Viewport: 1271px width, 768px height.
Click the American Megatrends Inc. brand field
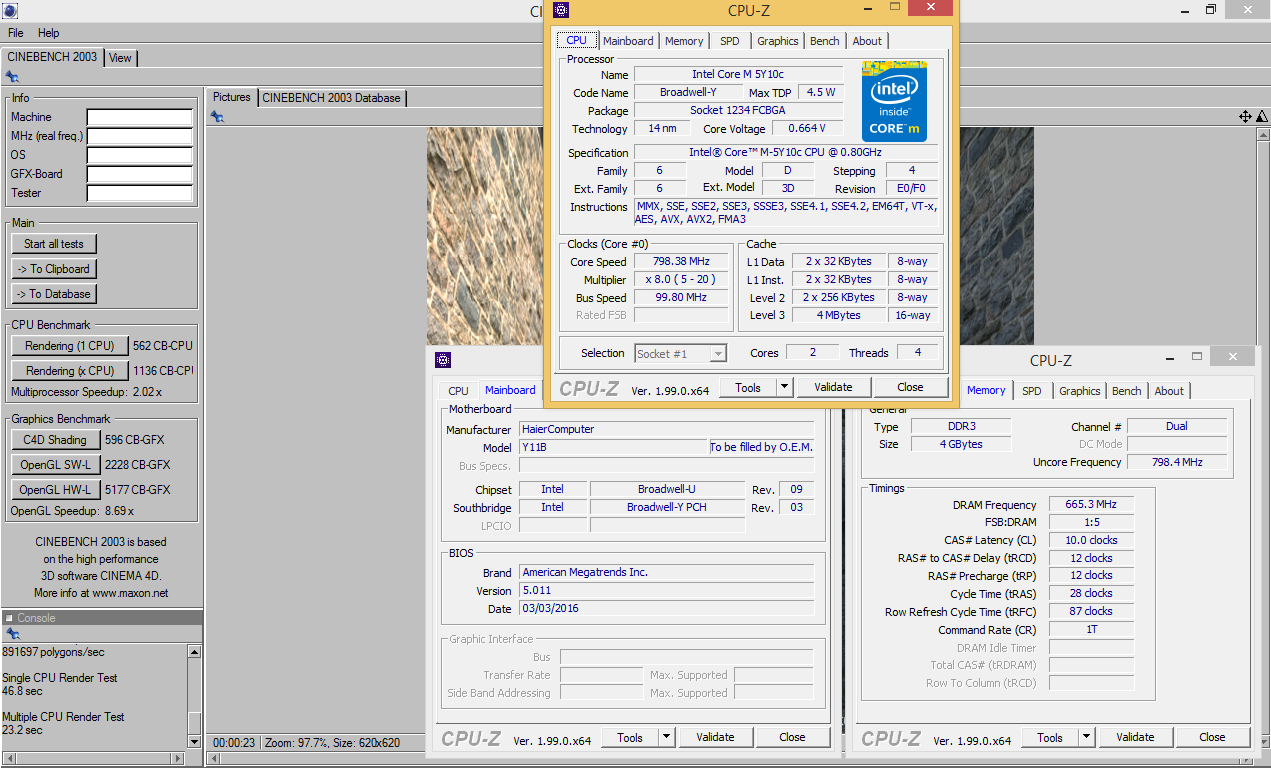click(x=666, y=572)
